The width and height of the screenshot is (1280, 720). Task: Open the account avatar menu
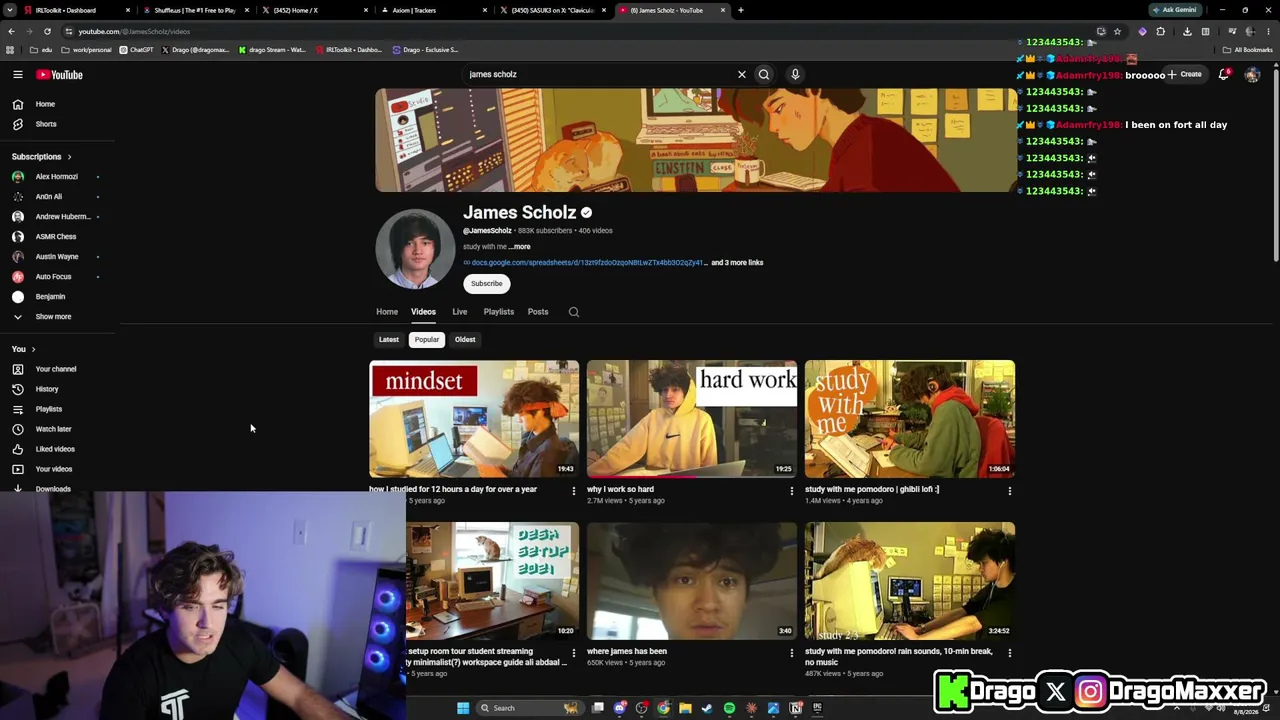[1252, 74]
